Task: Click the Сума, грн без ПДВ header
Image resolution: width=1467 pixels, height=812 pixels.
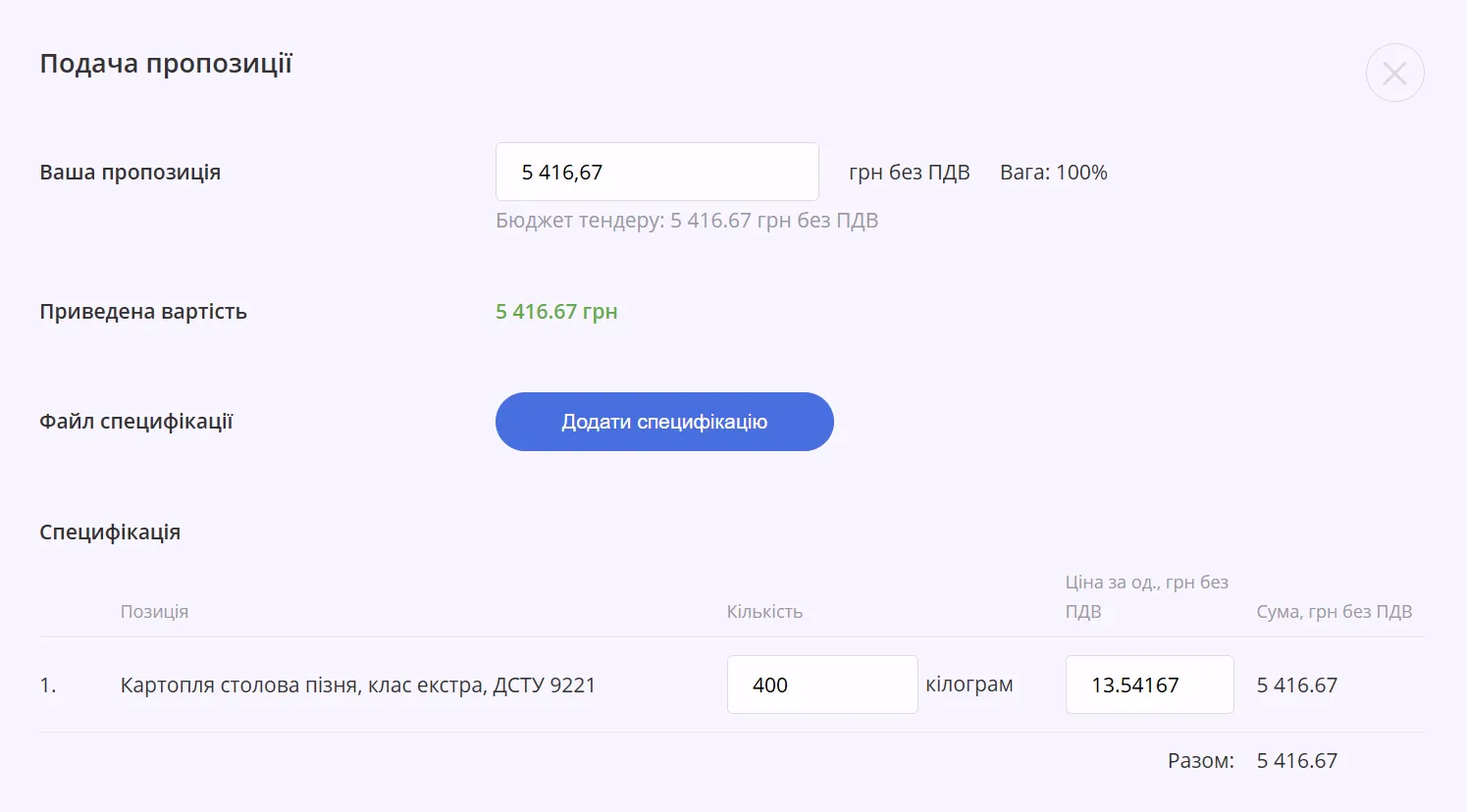Action: coord(1335,612)
